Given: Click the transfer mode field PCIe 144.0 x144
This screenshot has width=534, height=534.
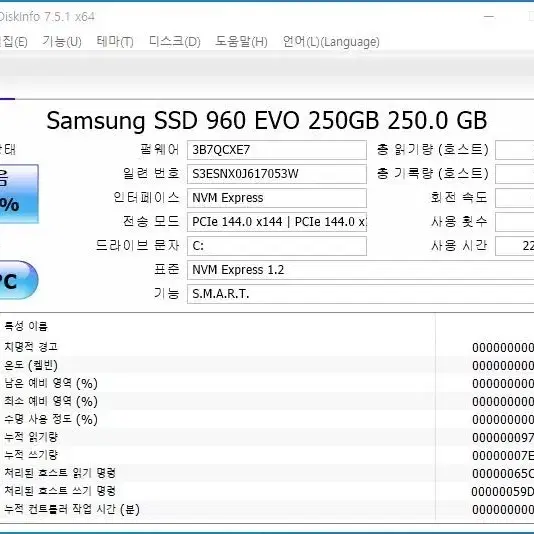Looking at the screenshot, I should coord(277,222).
